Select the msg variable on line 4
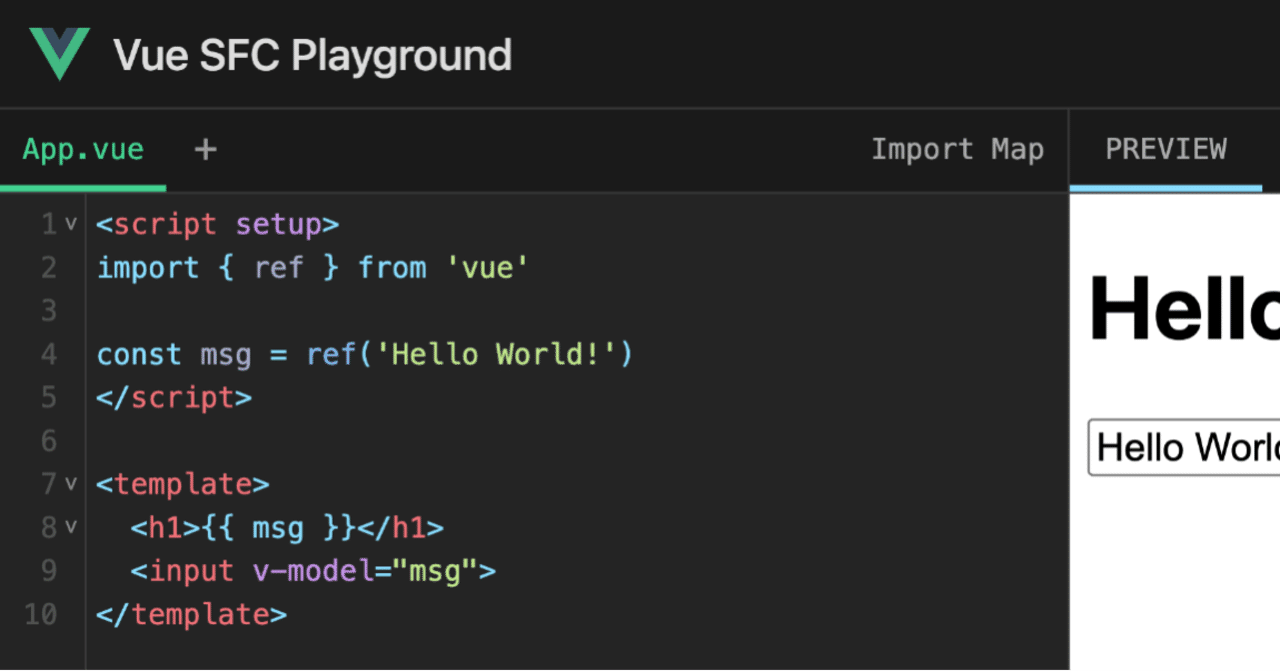 pyautogui.click(x=225, y=353)
